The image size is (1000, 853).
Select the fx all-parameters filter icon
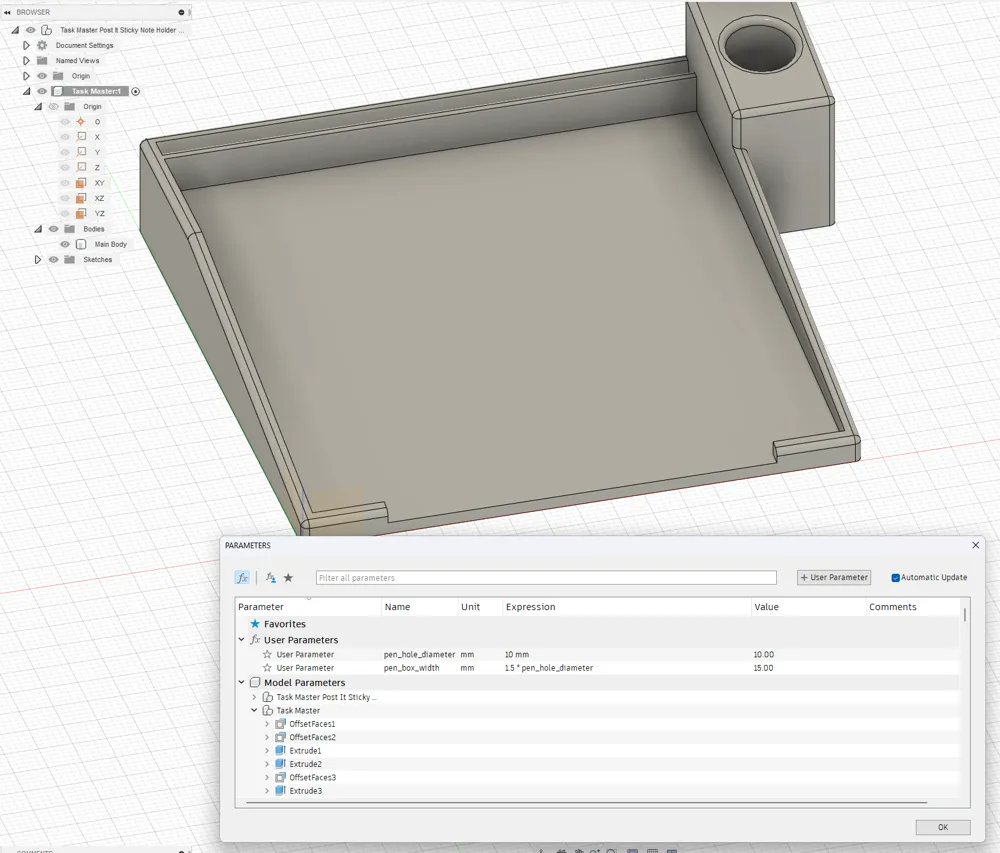242,577
